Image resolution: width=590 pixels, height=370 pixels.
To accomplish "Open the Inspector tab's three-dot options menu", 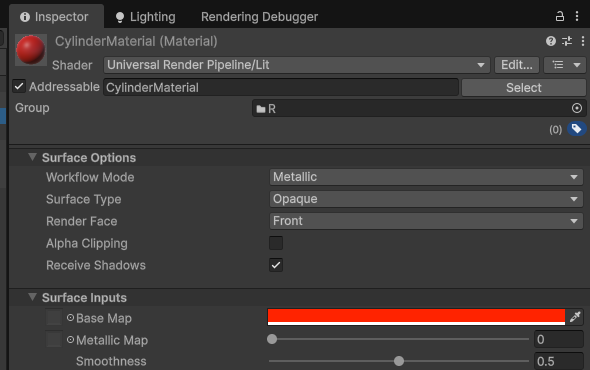I will [x=577, y=16].
